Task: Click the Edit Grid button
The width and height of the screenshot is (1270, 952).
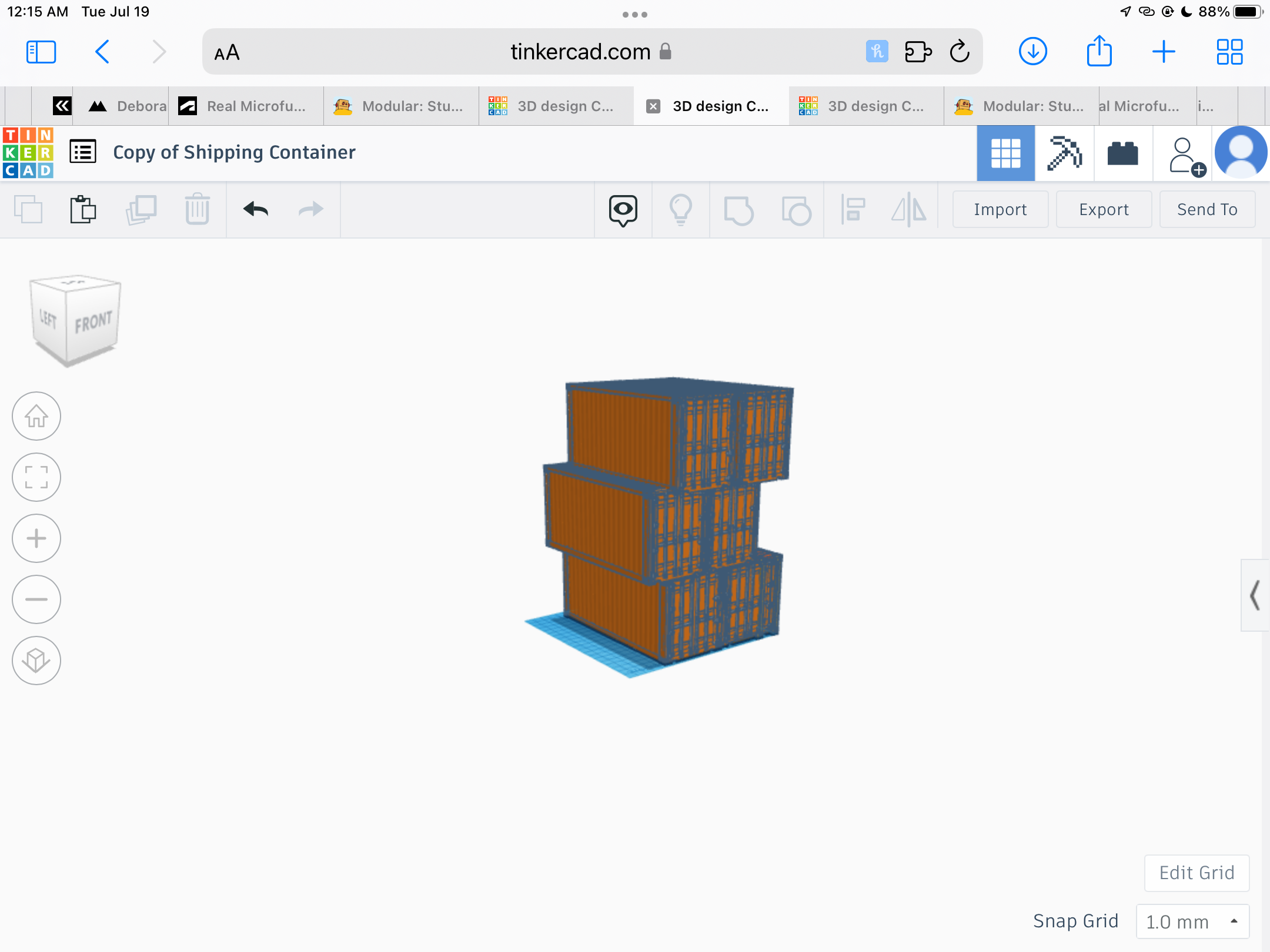Action: tap(1197, 873)
